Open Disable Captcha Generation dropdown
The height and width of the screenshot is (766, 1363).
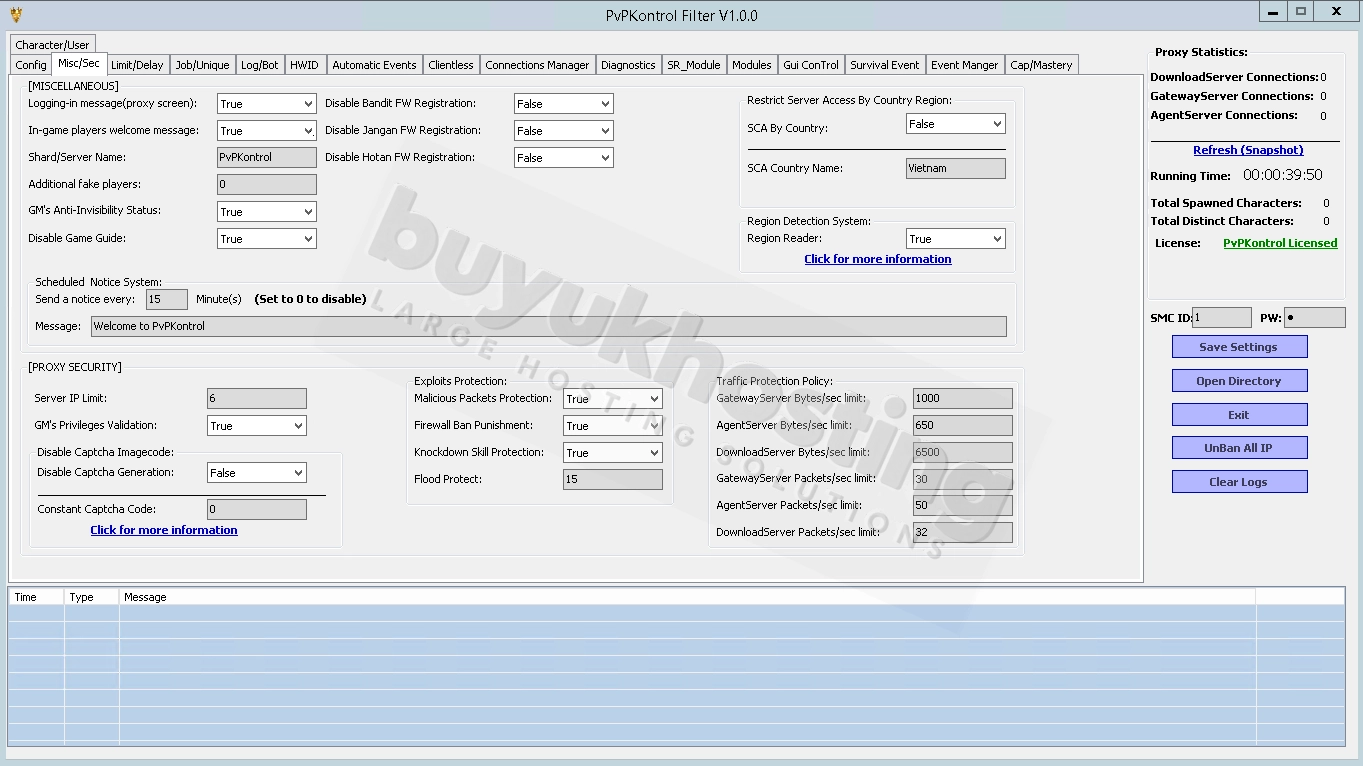(x=256, y=473)
